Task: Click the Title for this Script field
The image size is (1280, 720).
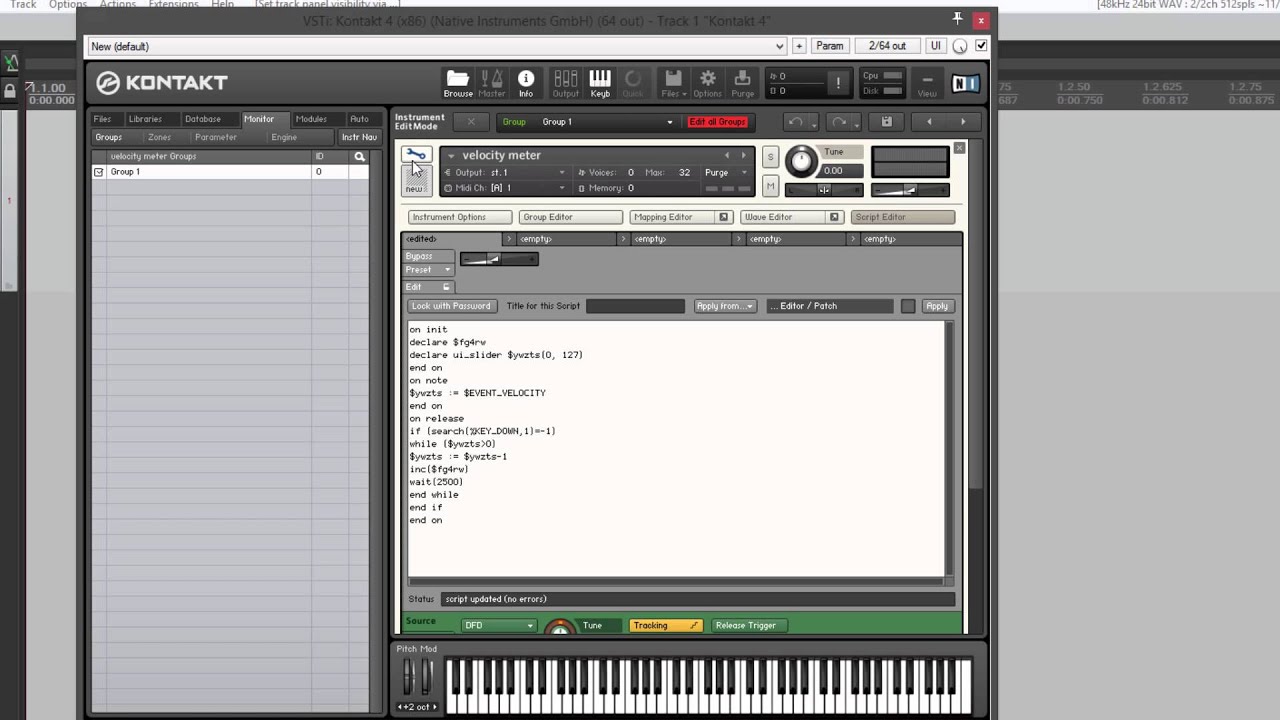Action: coord(635,306)
